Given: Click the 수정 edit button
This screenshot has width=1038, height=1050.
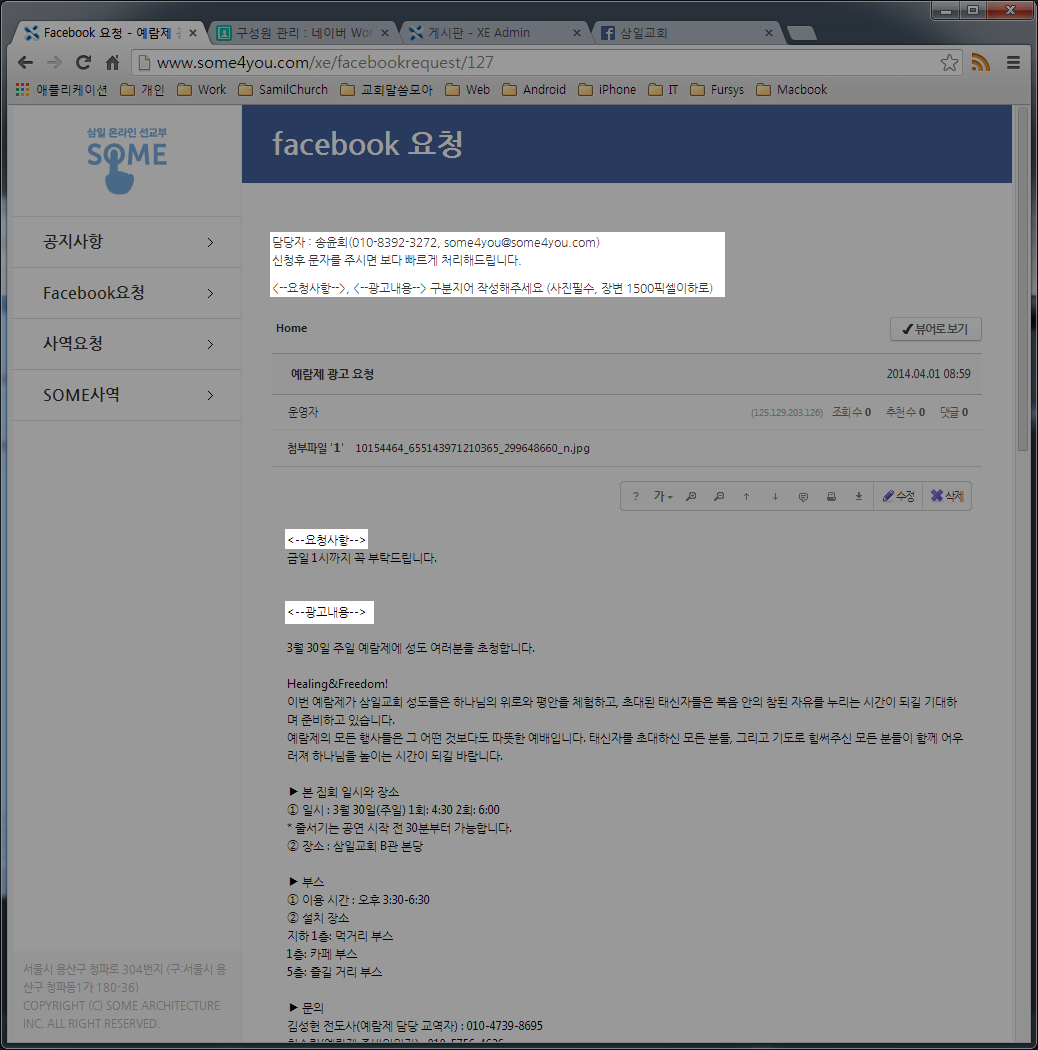Looking at the screenshot, I should (897, 495).
